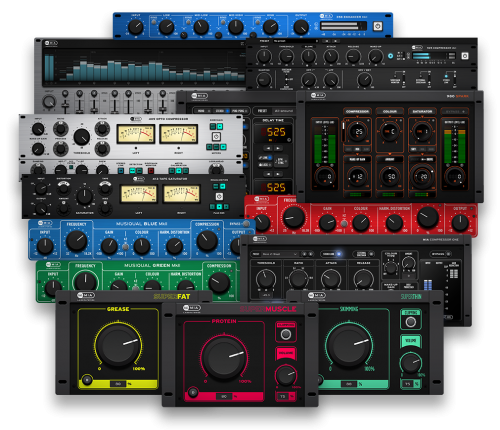This screenshot has width=500, height=430.
Task: Toggle the Bypass switch on Compressor One
Action: 440,254
